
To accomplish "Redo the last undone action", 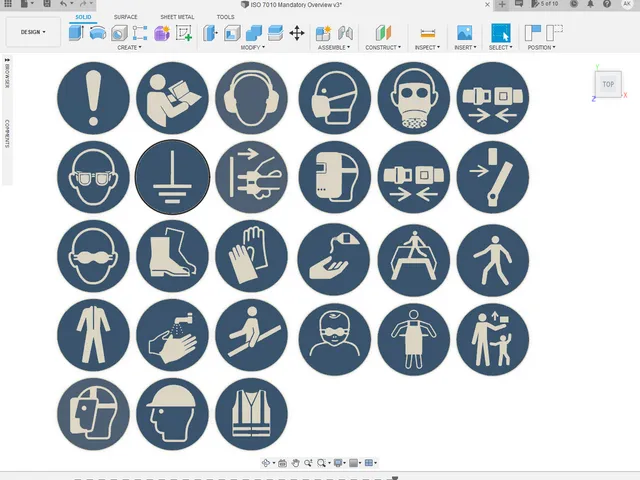I will (x=85, y=4).
